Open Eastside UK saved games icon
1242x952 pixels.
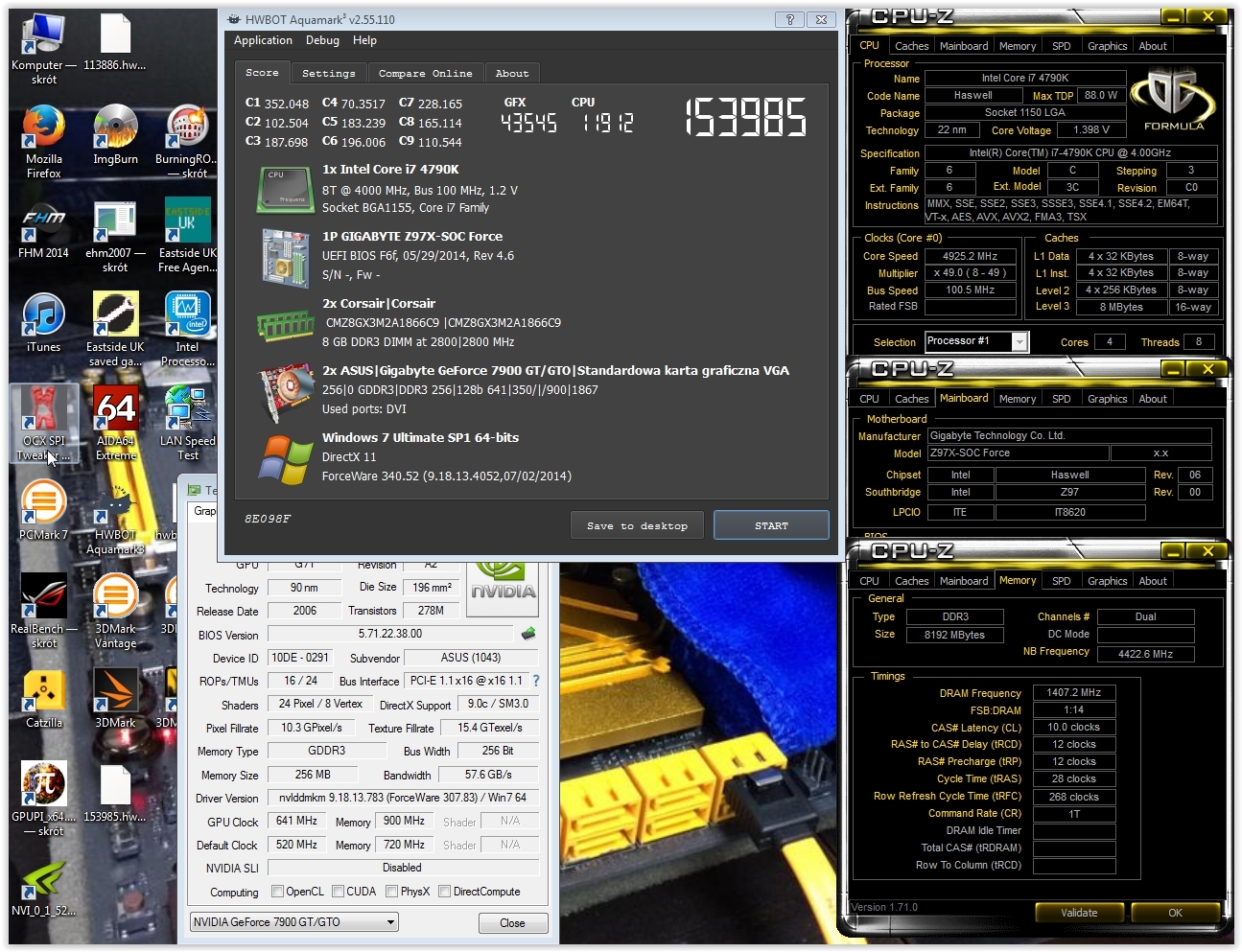click(x=115, y=331)
